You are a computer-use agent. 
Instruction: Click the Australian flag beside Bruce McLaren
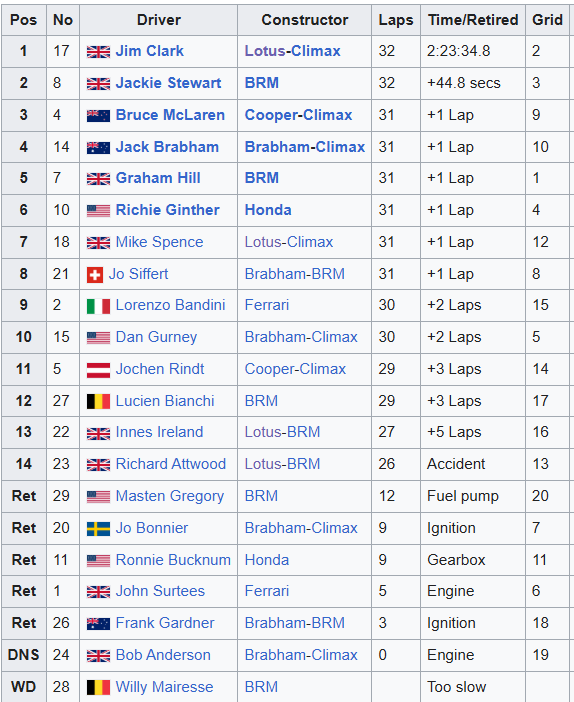pyautogui.click(x=98, y=116)
